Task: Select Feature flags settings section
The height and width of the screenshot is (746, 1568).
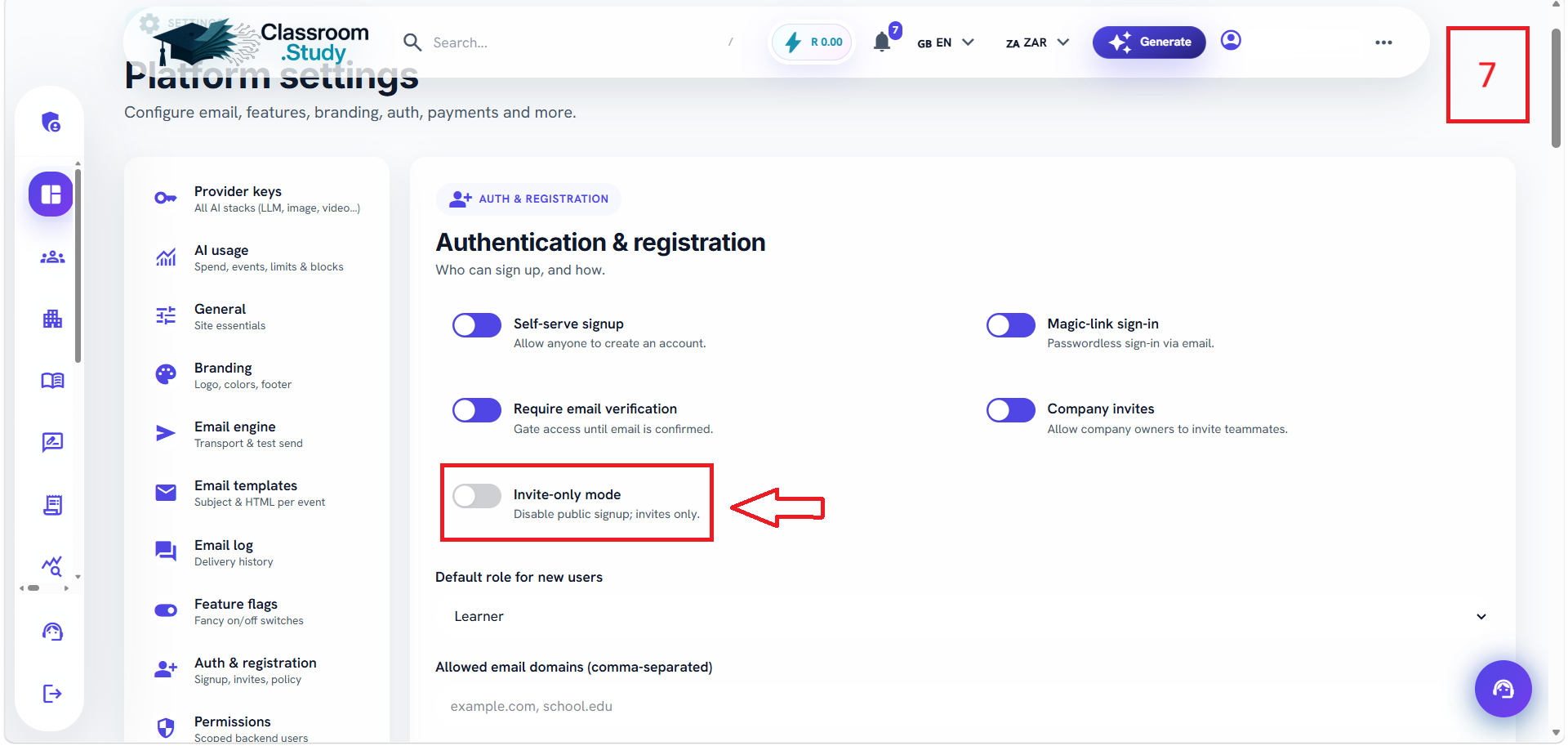Action: coord(257,611)
